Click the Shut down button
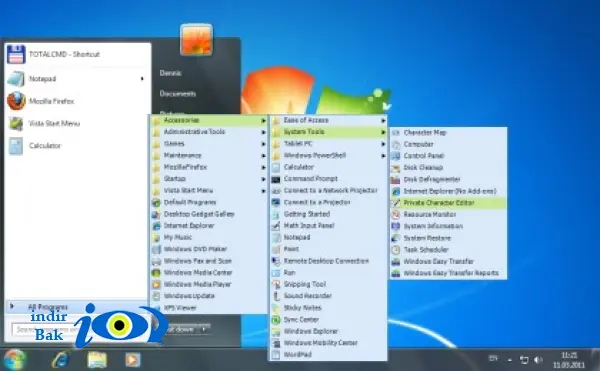Image resolution: width=600 pixels, height=371 pixels. [182, 329]
